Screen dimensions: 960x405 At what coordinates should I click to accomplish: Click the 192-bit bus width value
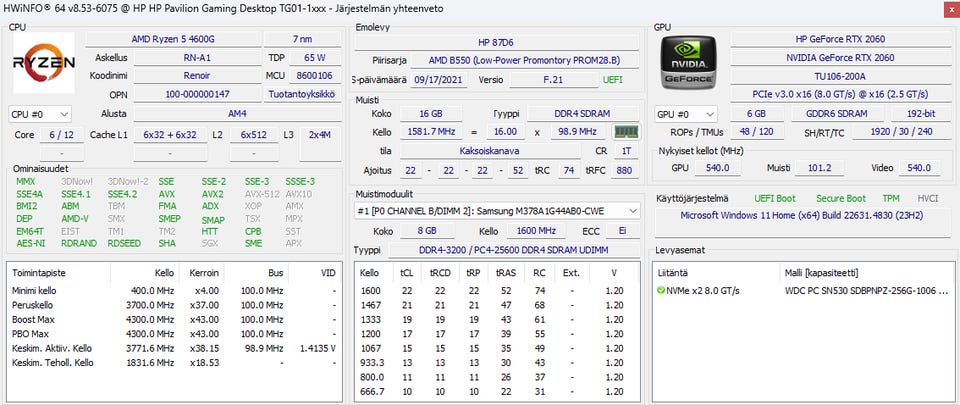tap(920, 114)
